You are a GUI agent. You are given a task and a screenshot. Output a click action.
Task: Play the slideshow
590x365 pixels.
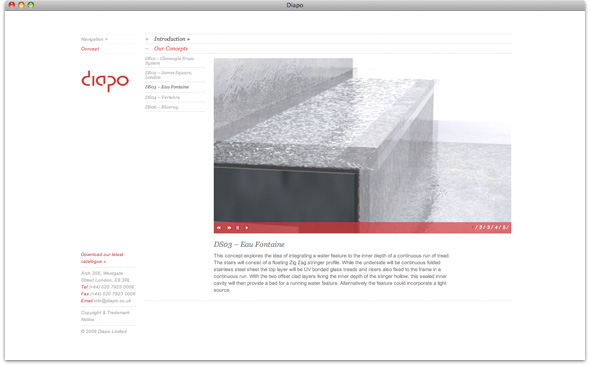pos(247,228)
